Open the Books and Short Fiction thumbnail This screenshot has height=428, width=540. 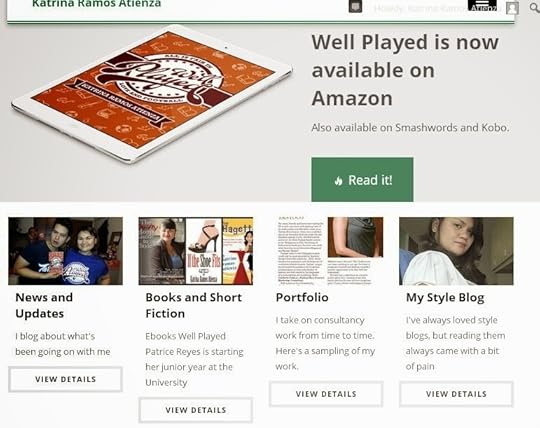pos(196,251)
